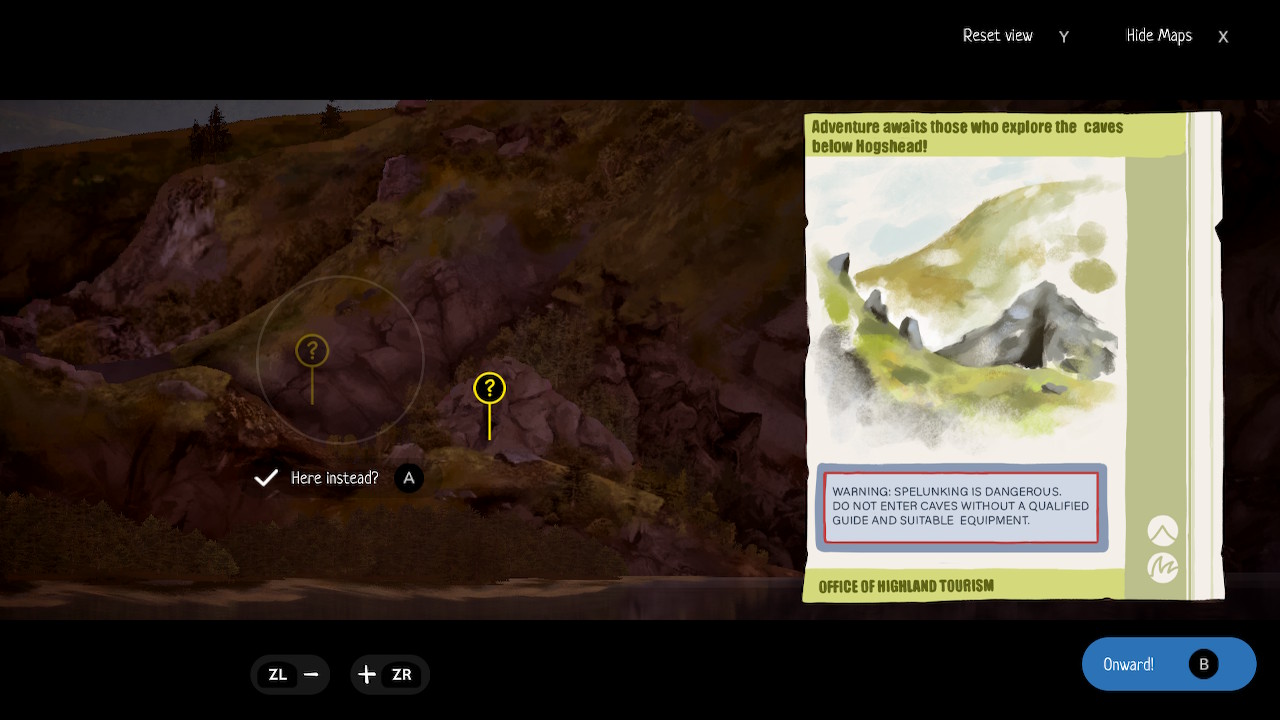Click the Office of Highland Tourism footer

pos(906,586)
